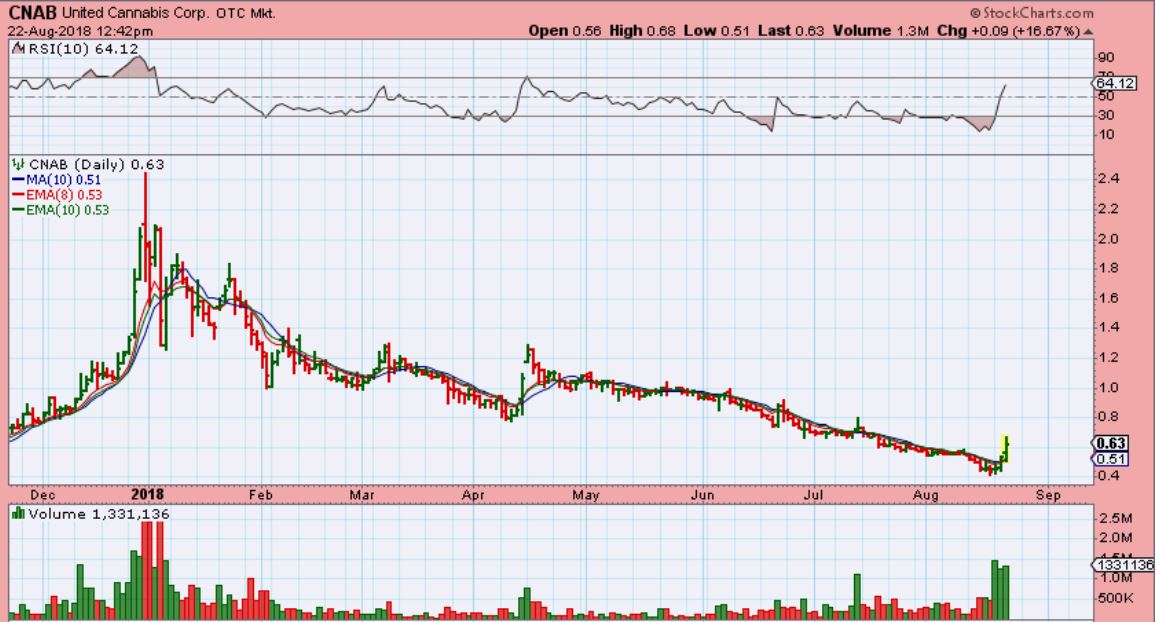
Task: Click the 0.63 last price tag
Action: click(x=1110, y=443)
